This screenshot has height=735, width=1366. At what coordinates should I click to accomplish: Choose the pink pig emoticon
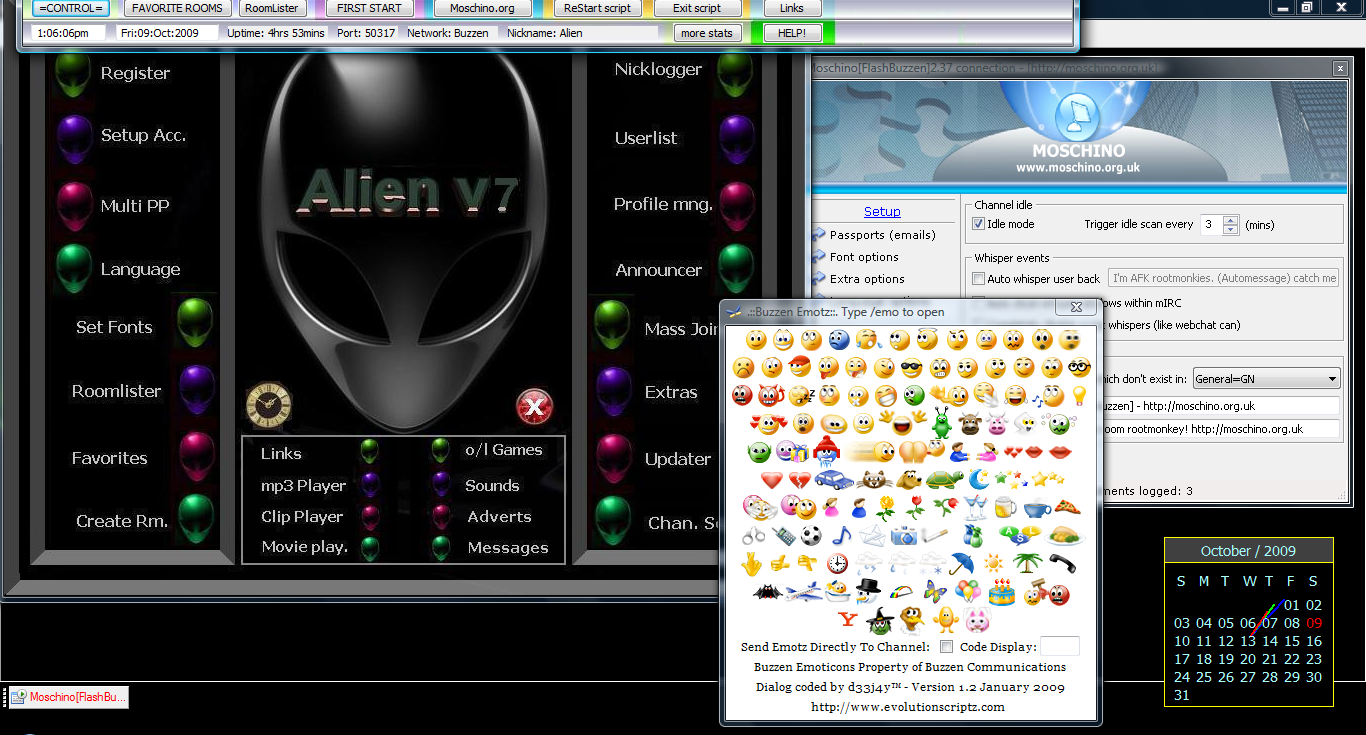(997, 424)
